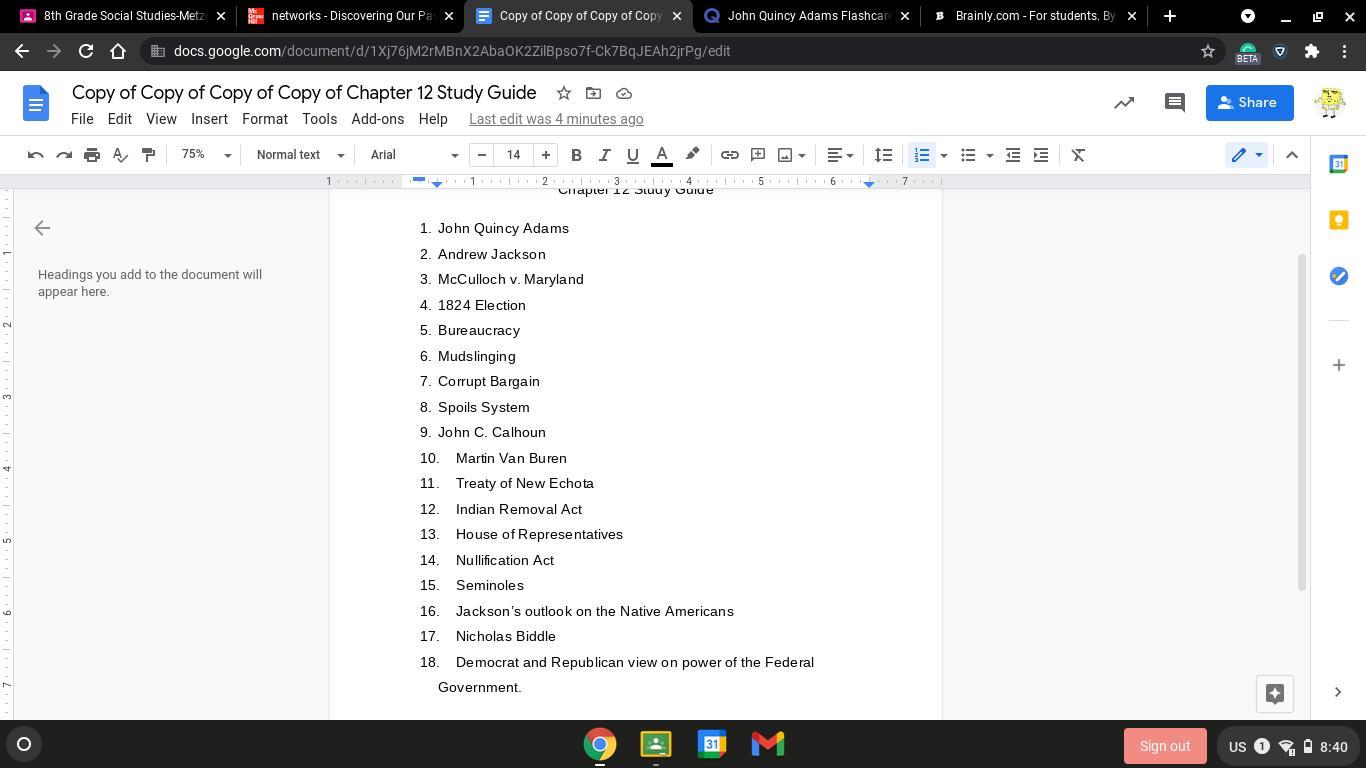Toggle italic formatting

[x=604, y=155]
